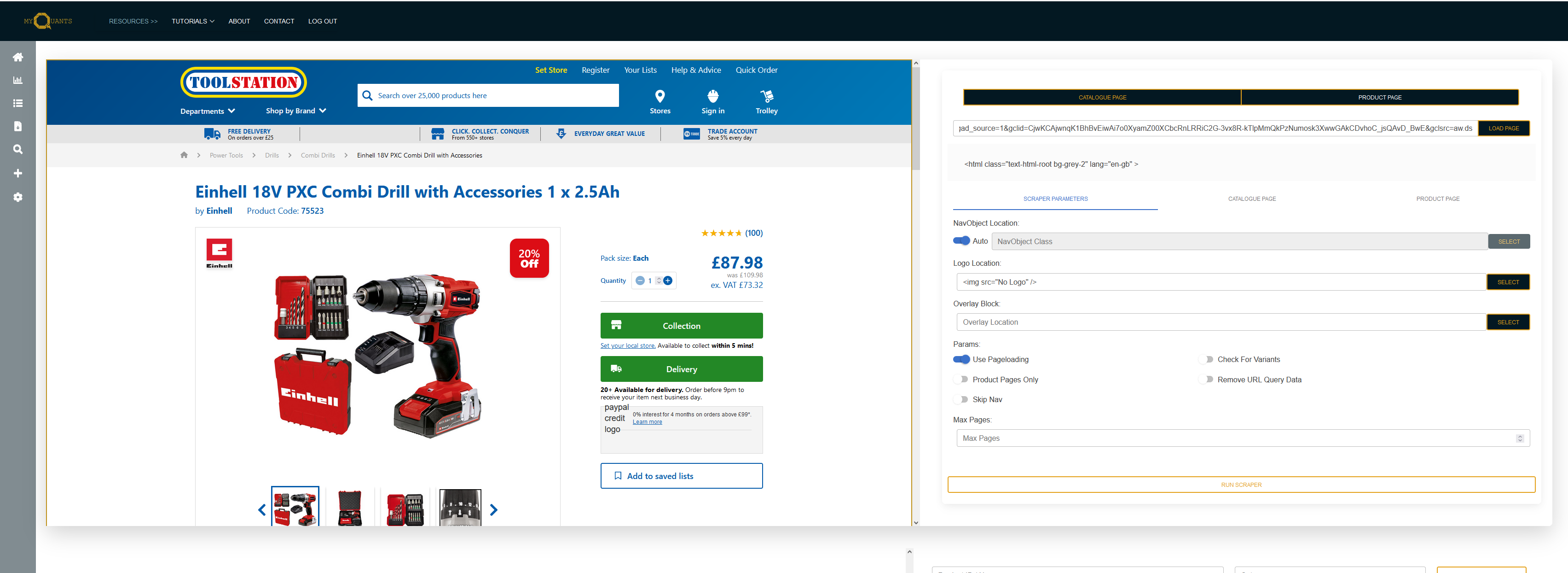
Task: Click Log Out in top navigation
Action: 323,21
